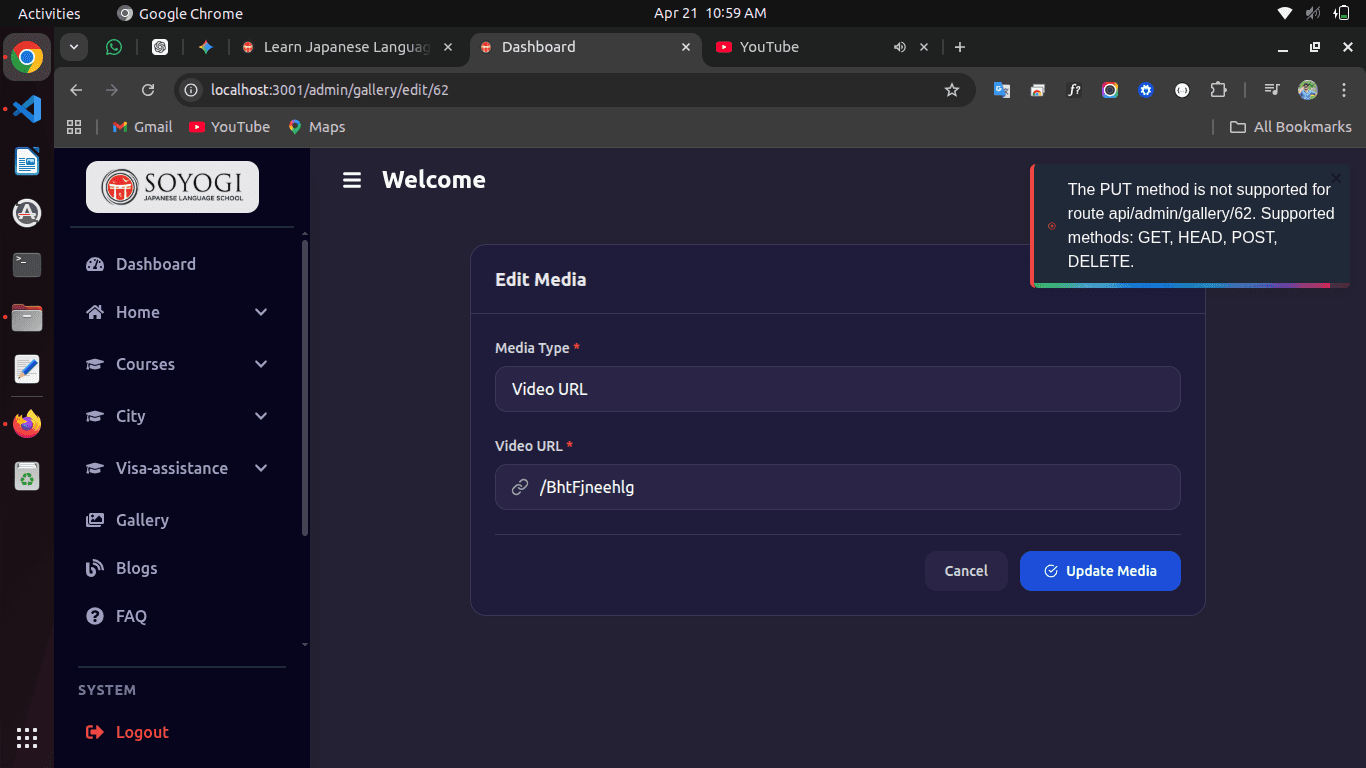1366x768 pixels.
Task: Click the Update Media button
Action: point(1100,571)
